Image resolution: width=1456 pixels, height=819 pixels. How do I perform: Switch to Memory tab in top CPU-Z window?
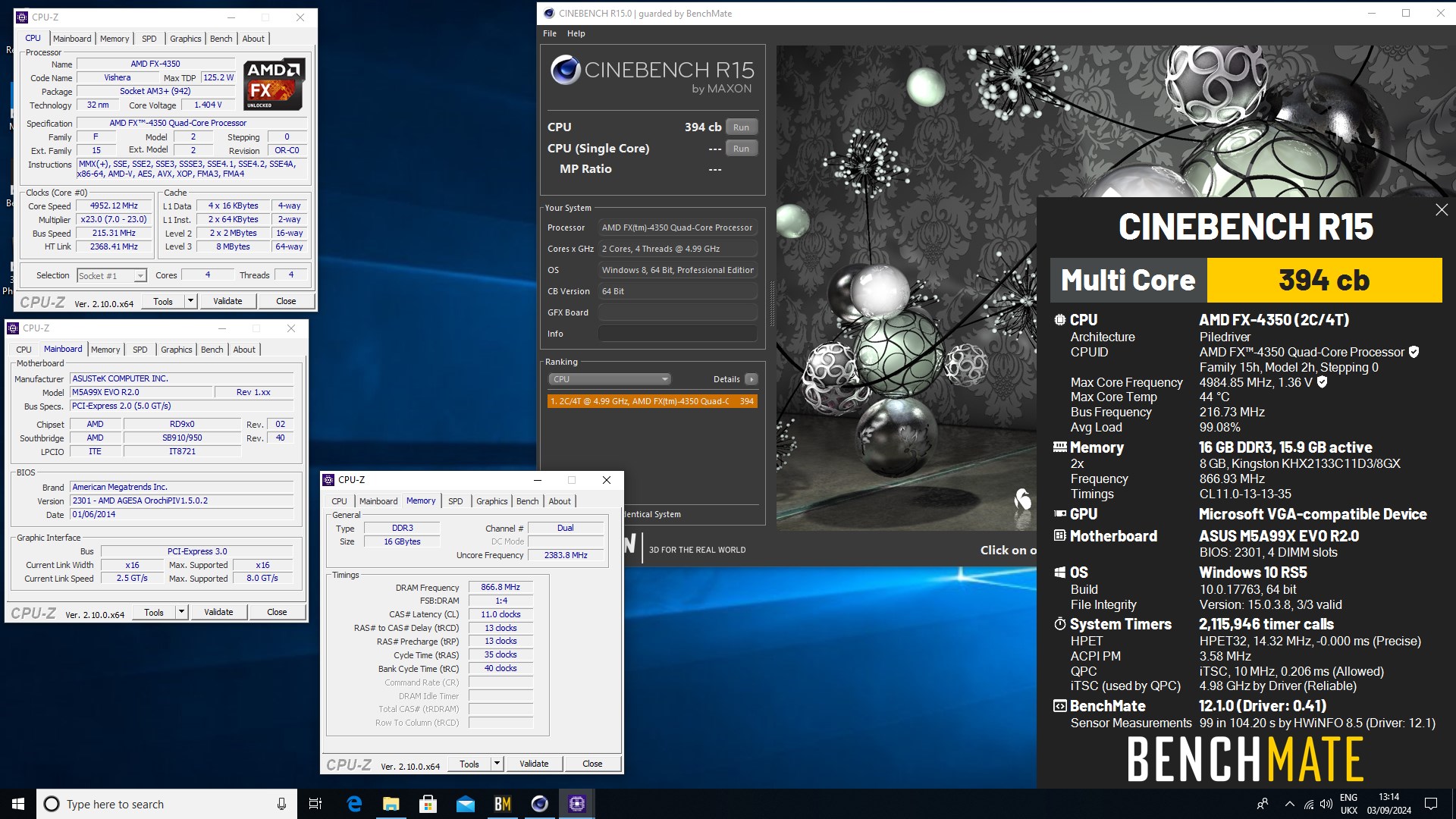tap(115, 39)
